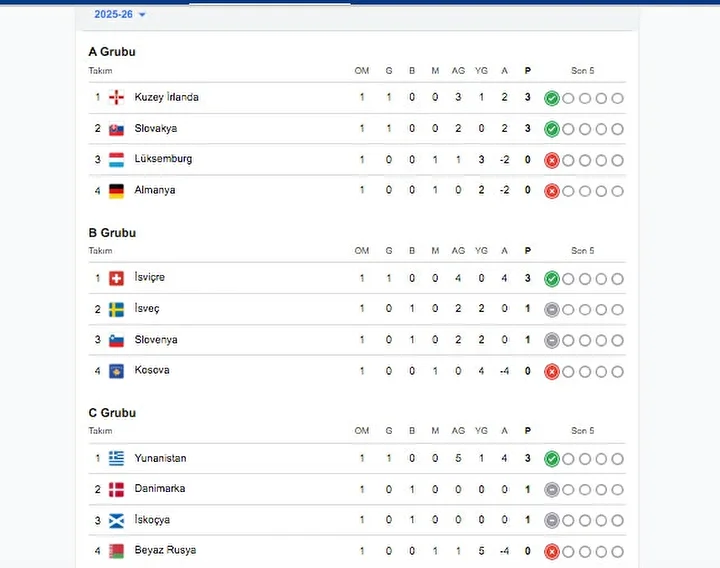The height and width of the screenshot is (568, 720).
Task: Click the Kuzey İrlanda flag icon
Action: [x=116, y=97]
